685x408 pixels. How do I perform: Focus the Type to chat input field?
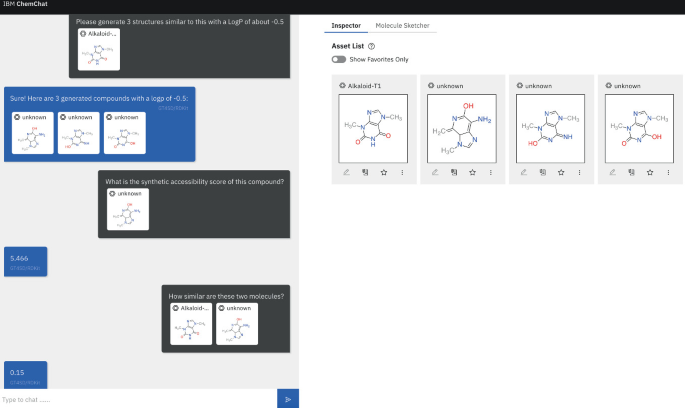point(138,399)
